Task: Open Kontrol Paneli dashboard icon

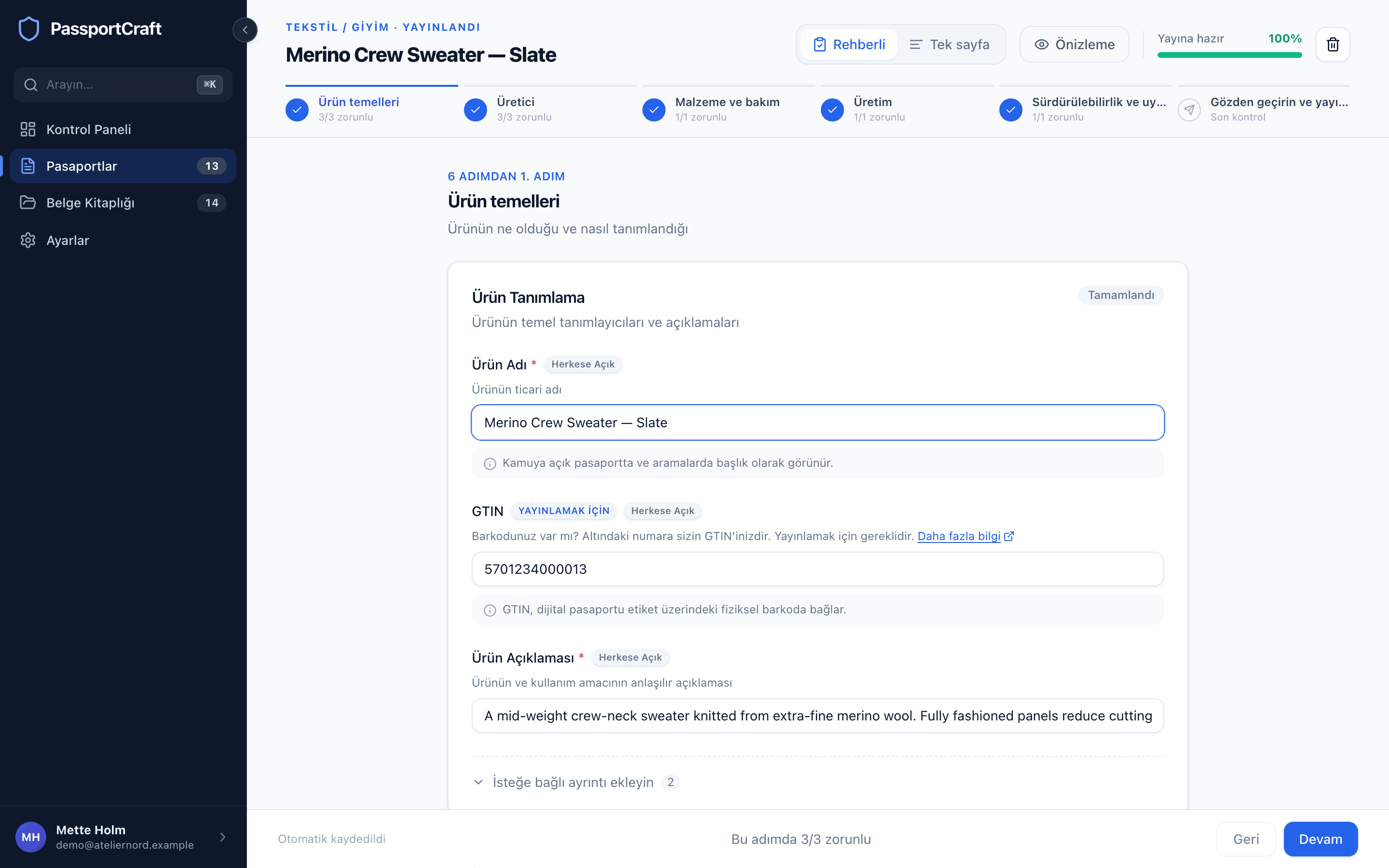Action: coord(27,129)
